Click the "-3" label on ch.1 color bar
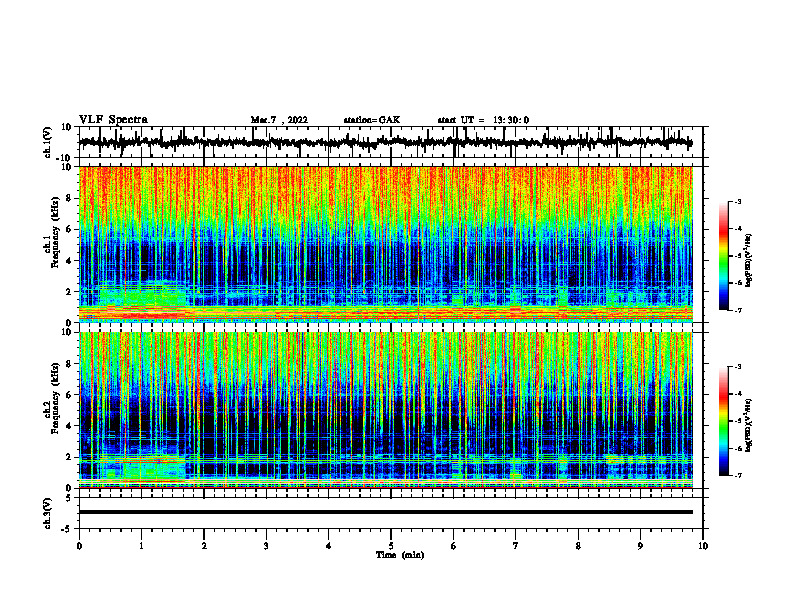Screen dimensions: 792x612 click(x=737, y=201)
